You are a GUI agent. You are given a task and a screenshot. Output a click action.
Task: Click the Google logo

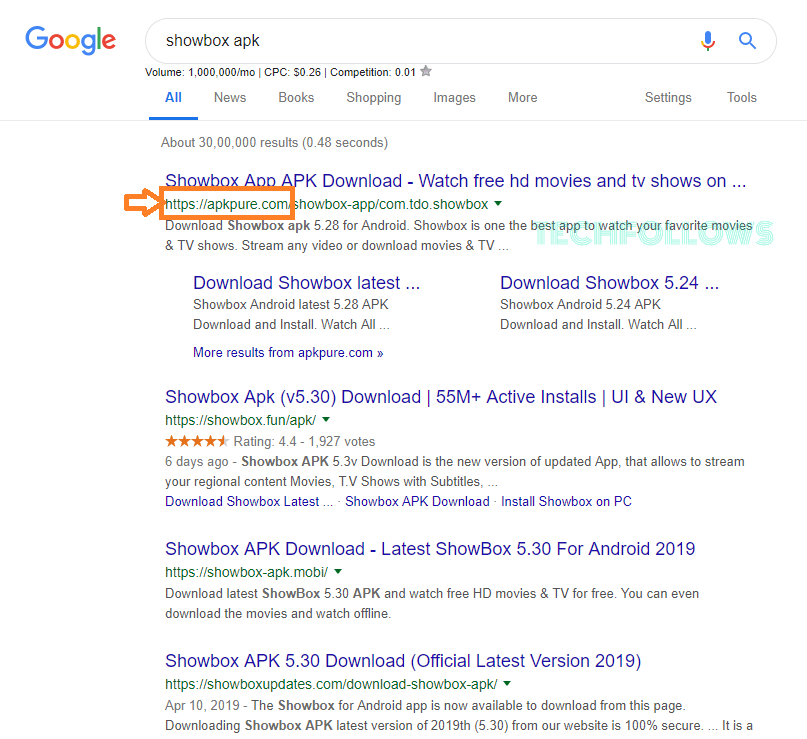pyautogui.click(x=71, y=40)
